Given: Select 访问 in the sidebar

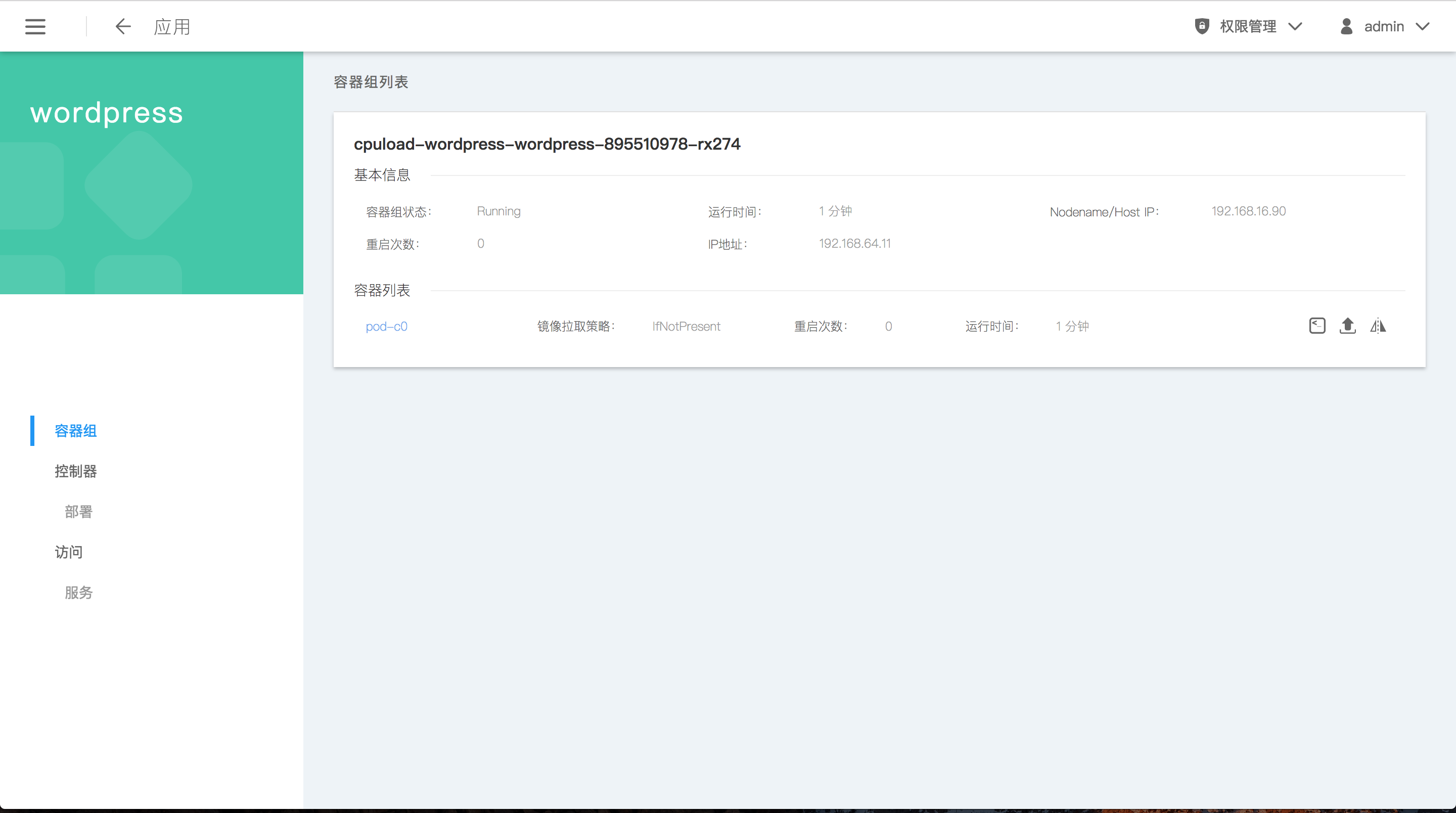Looking at the screenshot, I should coord(68,552).
